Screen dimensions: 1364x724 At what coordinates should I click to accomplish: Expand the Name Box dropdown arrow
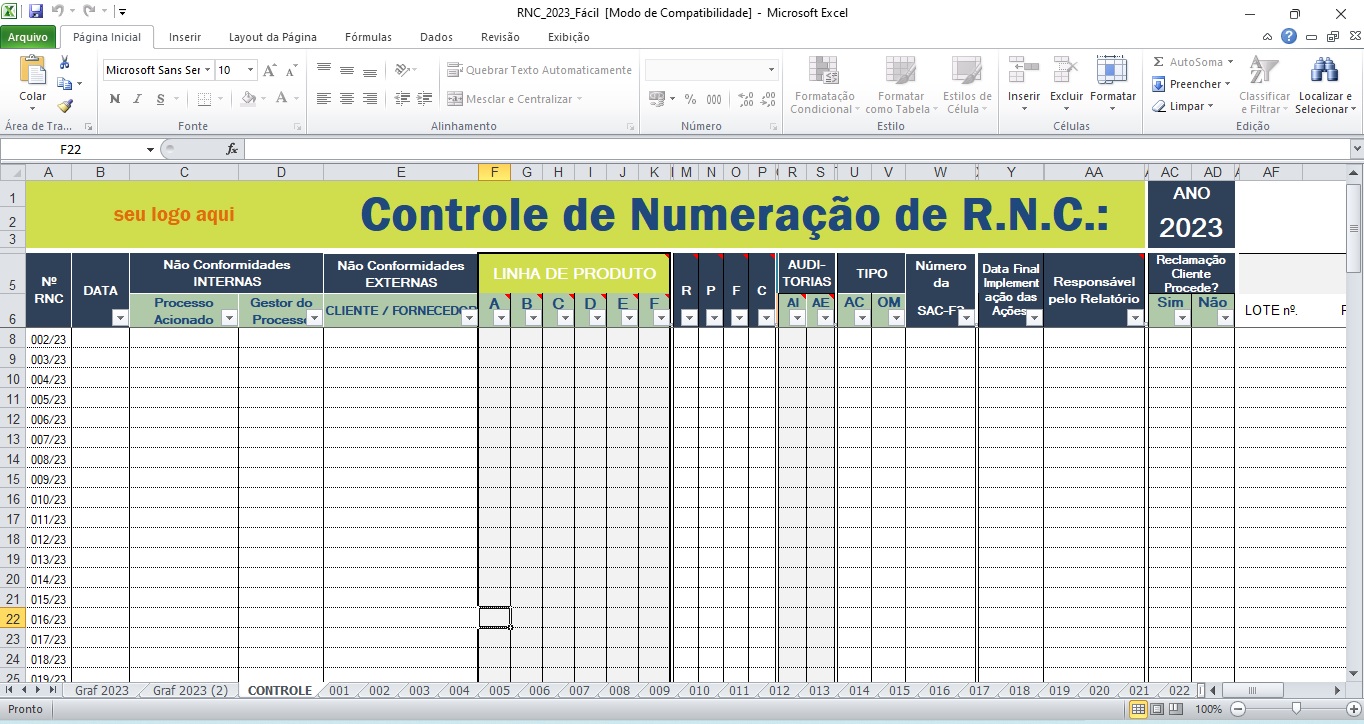(151, 150)
